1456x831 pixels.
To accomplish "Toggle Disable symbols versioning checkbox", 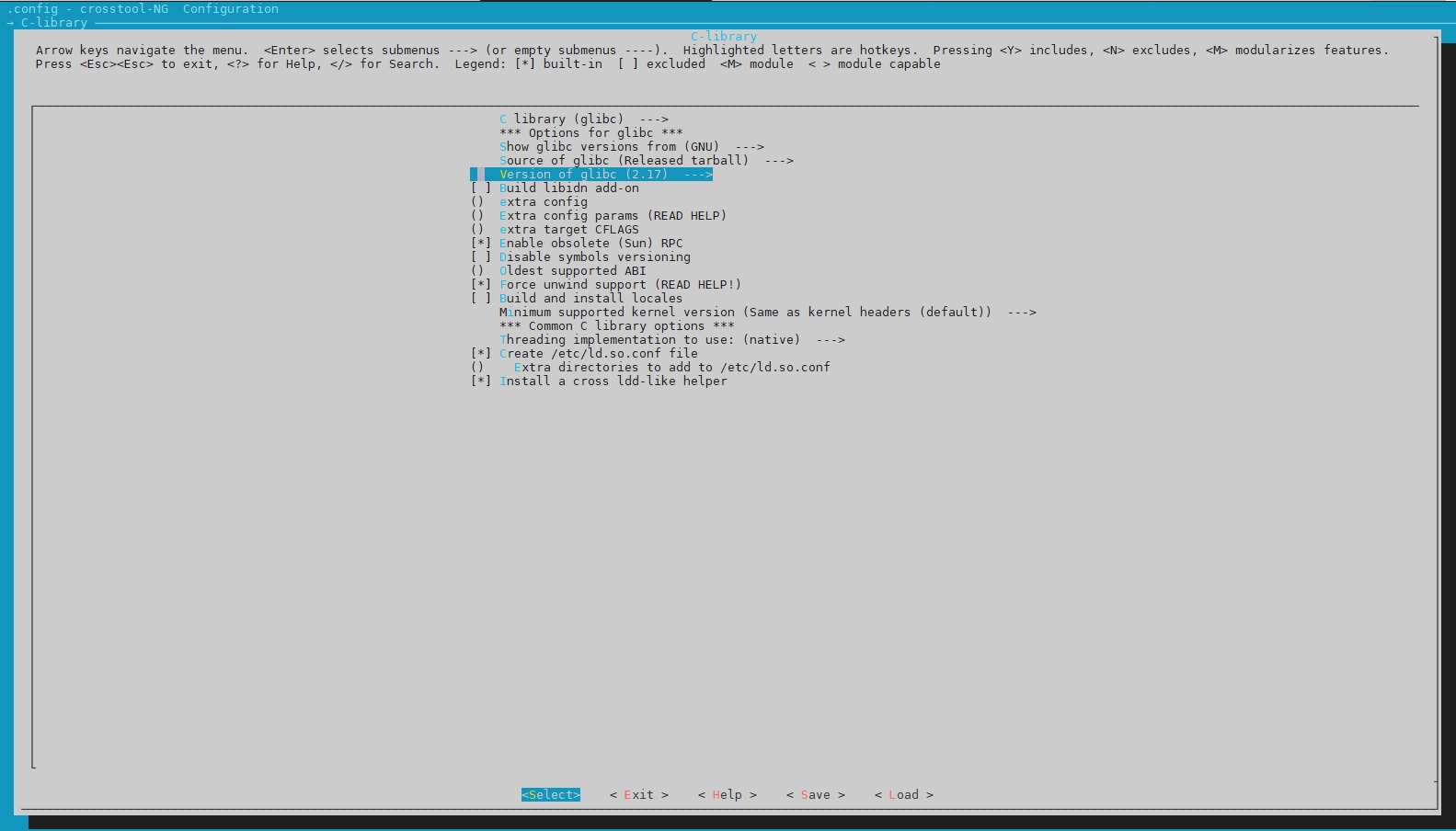I will (580, 256).
